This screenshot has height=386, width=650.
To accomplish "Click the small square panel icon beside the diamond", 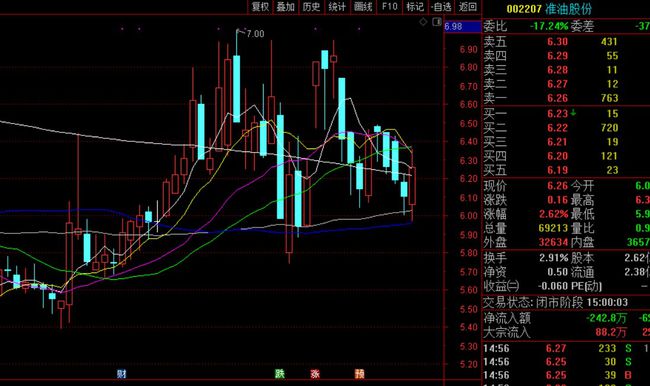I will click(x=437, y=22).
